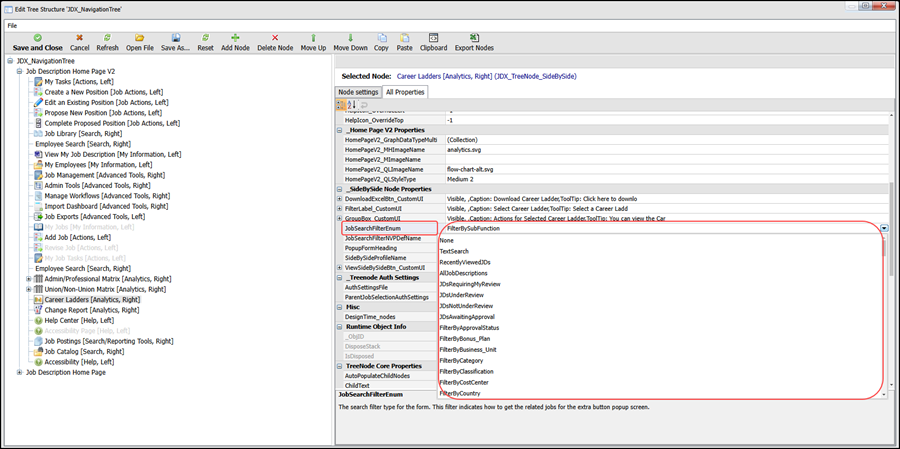
Task: Click the Alphabetical sort icon in property grid
Action: (x=352, y=104)
